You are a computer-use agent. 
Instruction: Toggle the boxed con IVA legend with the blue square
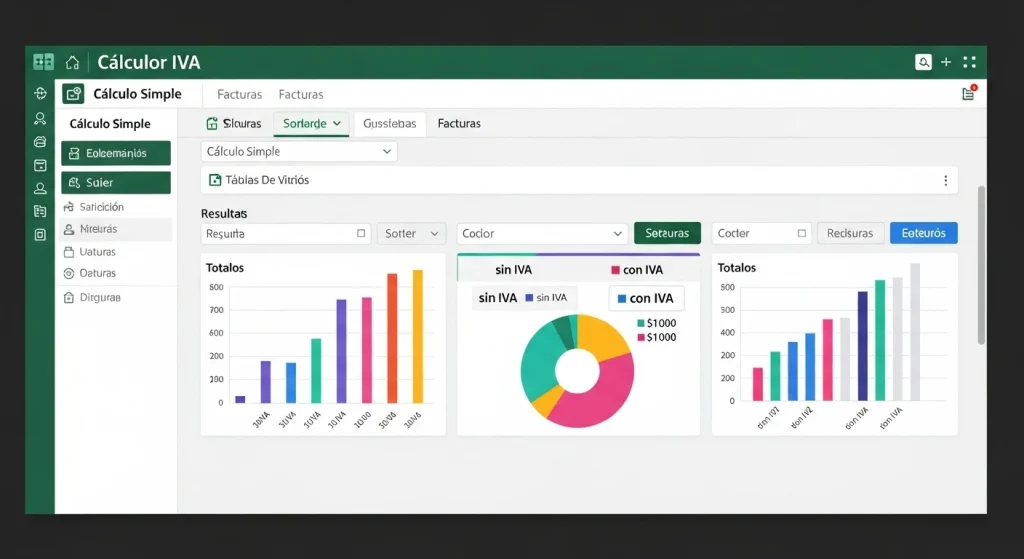point(646,298)
